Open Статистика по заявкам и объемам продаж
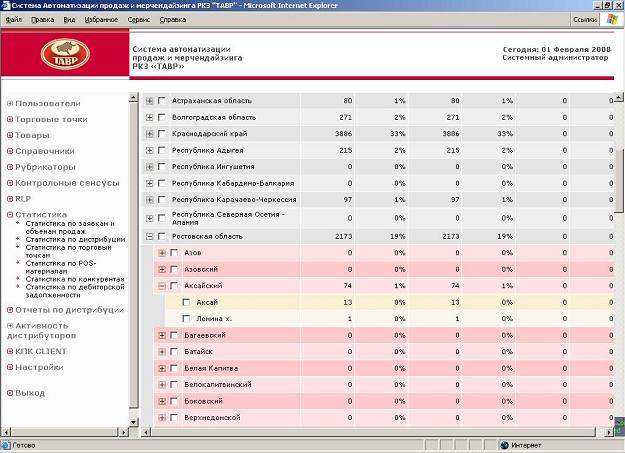 [x=70, y=227]
